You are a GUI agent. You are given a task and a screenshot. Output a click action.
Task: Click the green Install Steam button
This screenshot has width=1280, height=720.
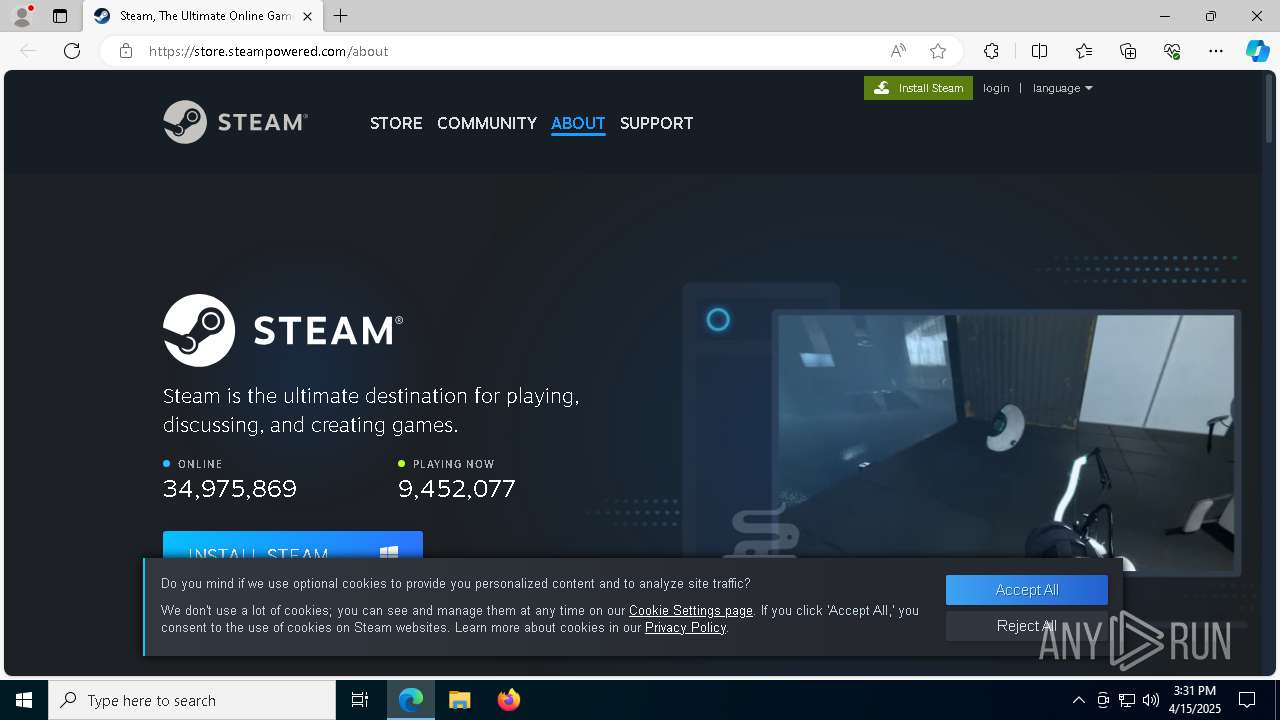click(918, 88)
